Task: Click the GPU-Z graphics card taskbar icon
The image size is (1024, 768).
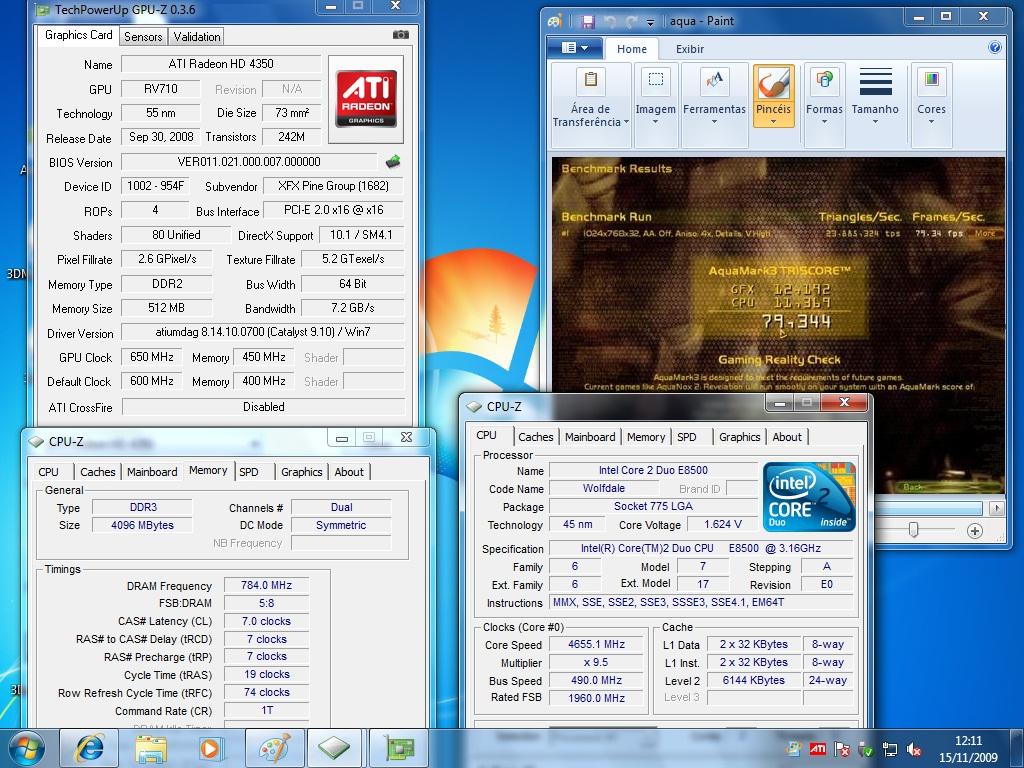Action: pyautogui.click(x=399, y=748)
